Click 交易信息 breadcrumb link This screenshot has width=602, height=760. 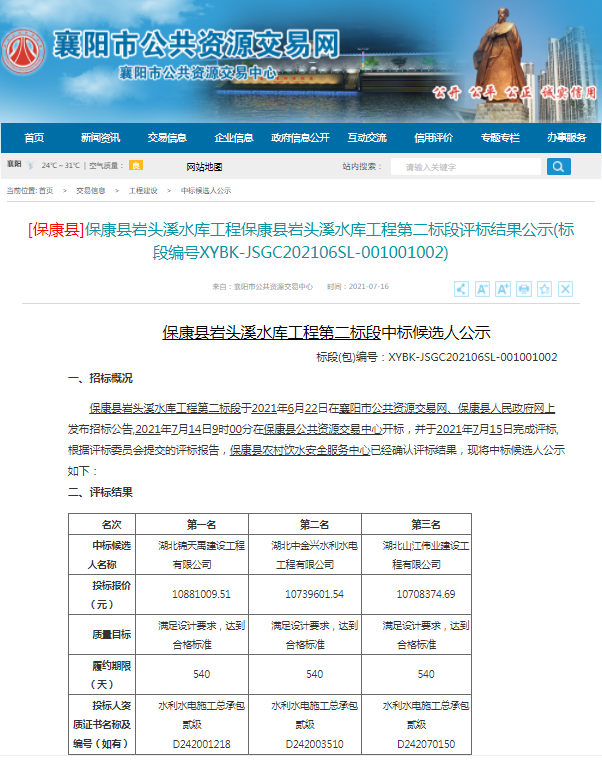click(91, 190)
